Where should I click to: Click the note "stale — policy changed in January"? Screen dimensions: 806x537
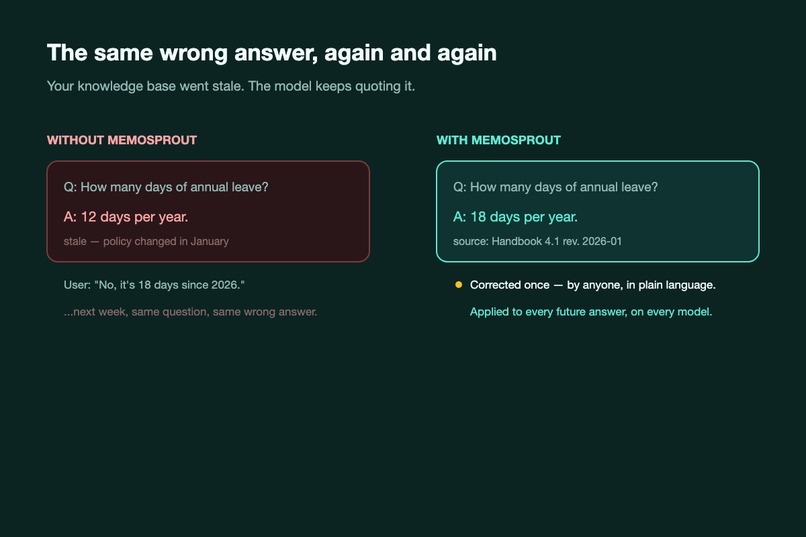(146, 242)
